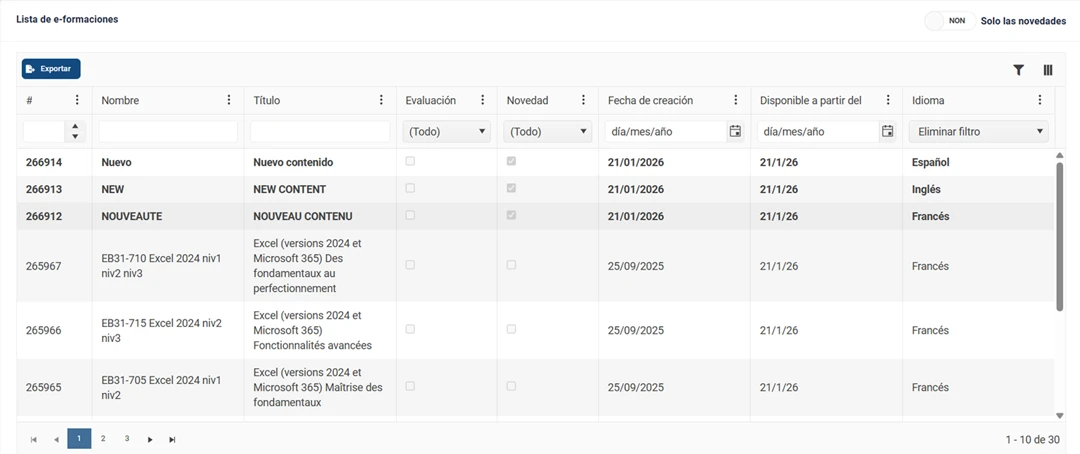Open the Evaluación column options menu
The width and height of the screenshot is (1080, 454).
483,100
